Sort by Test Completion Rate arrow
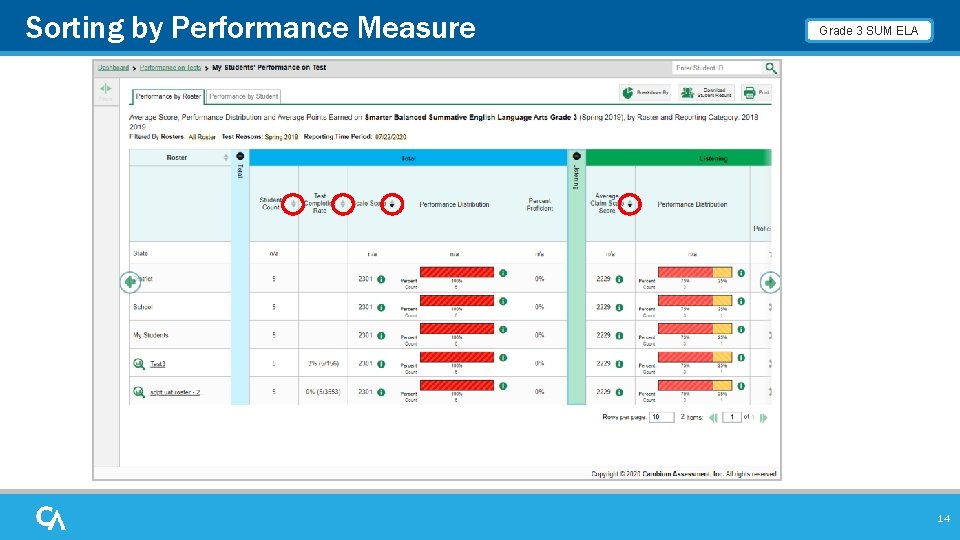This screenshot has height=540, width=960. (x=343, y=204)
